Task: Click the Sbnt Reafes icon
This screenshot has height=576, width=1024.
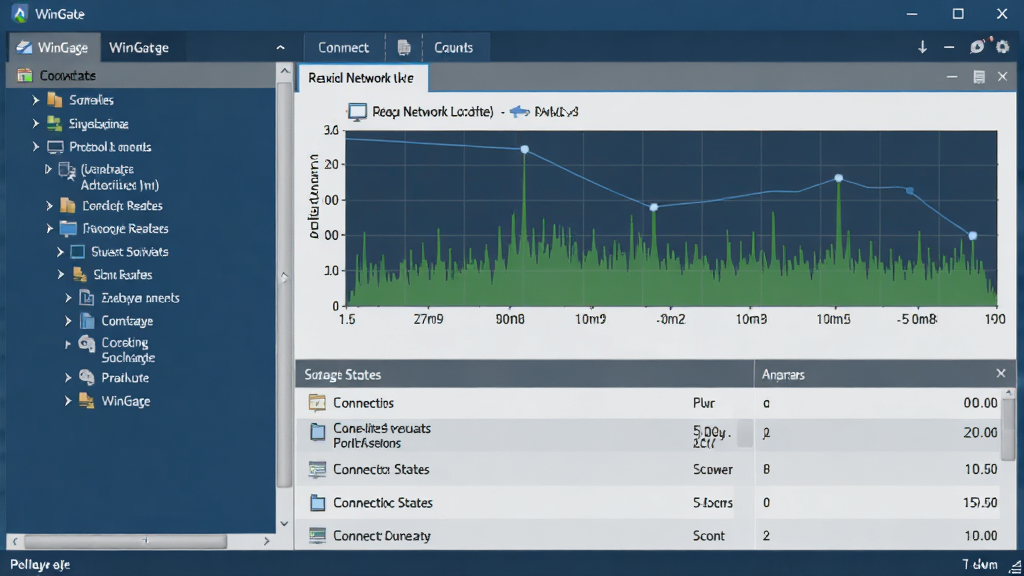Action: pos(80,274)
